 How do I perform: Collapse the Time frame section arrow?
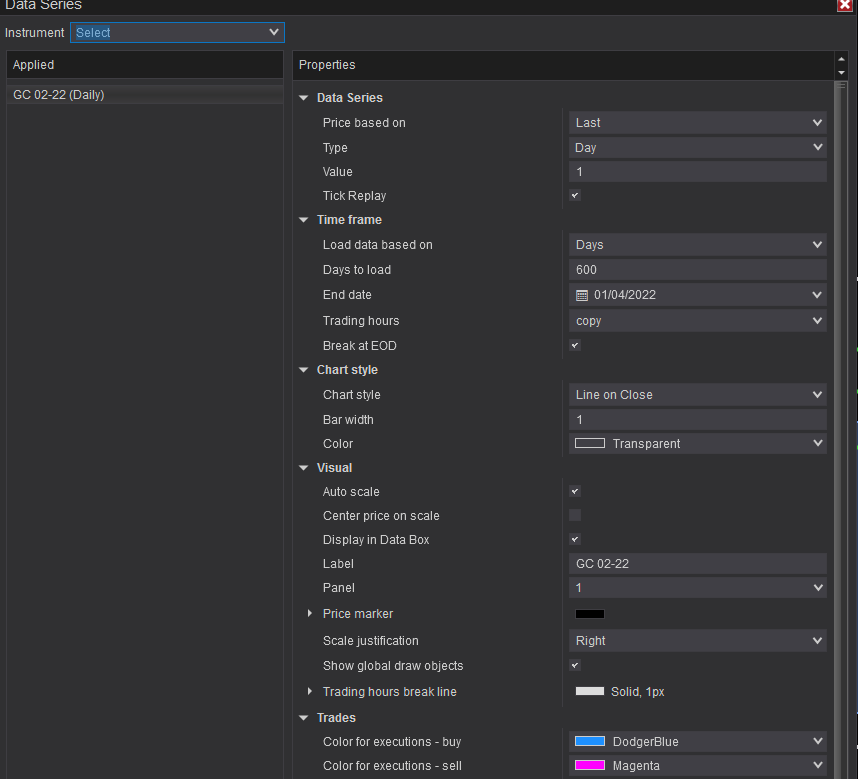pos(304,220)
